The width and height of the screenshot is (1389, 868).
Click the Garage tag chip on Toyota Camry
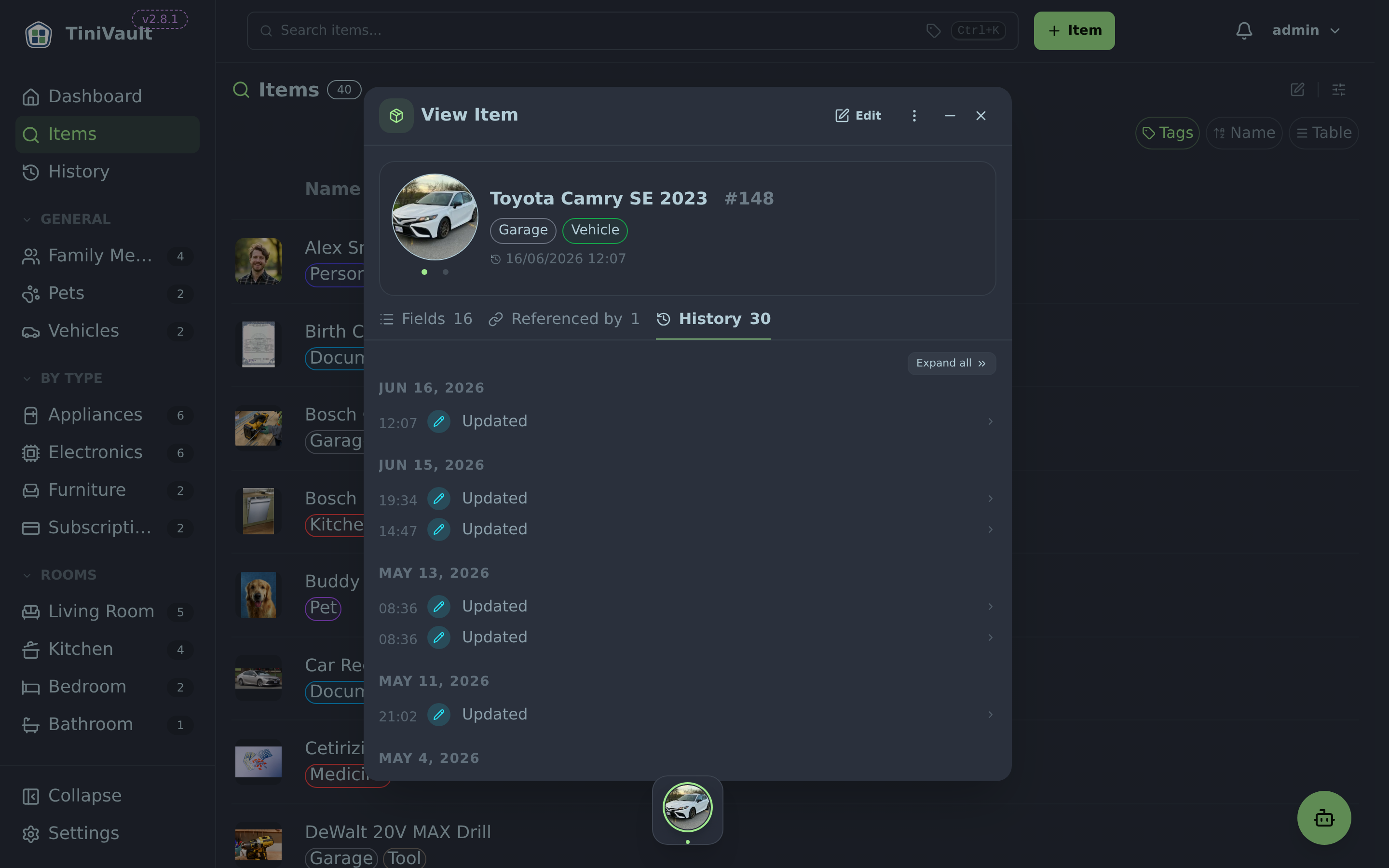pos(523,231)
